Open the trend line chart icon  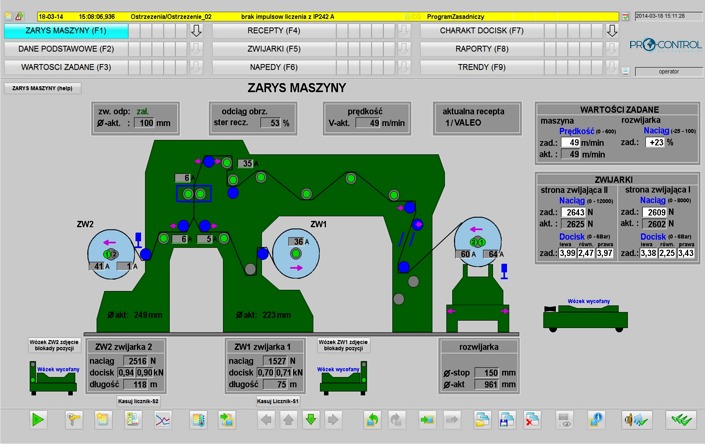tap(162, 420)
